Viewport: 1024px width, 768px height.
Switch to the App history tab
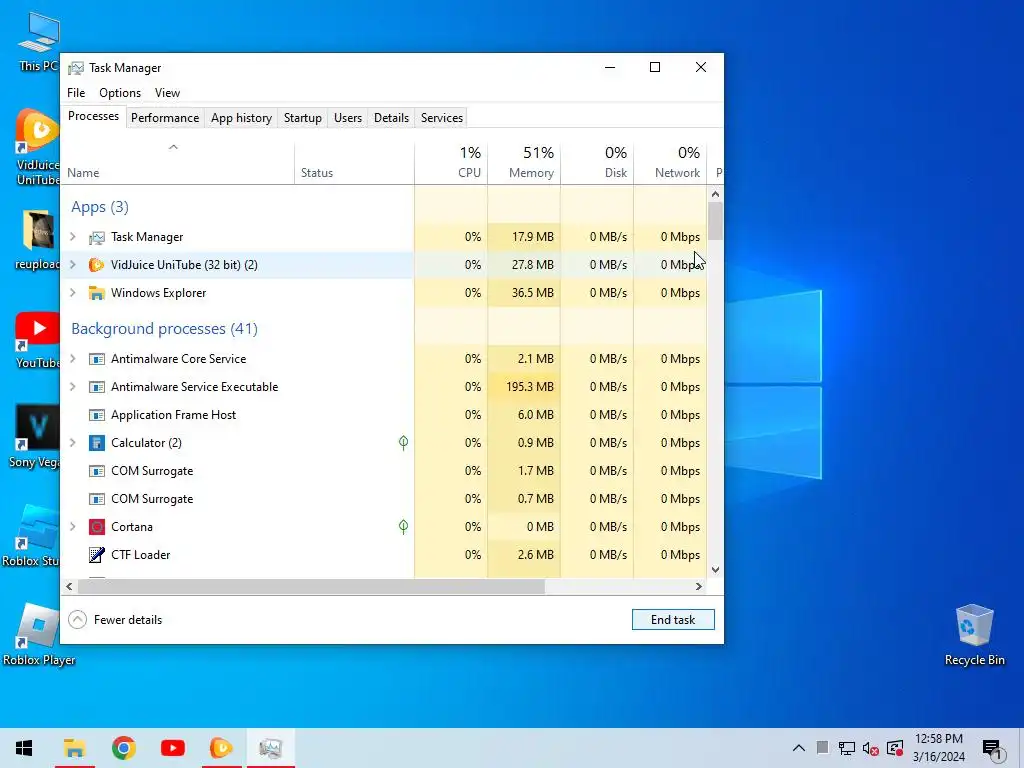point(241,118)
